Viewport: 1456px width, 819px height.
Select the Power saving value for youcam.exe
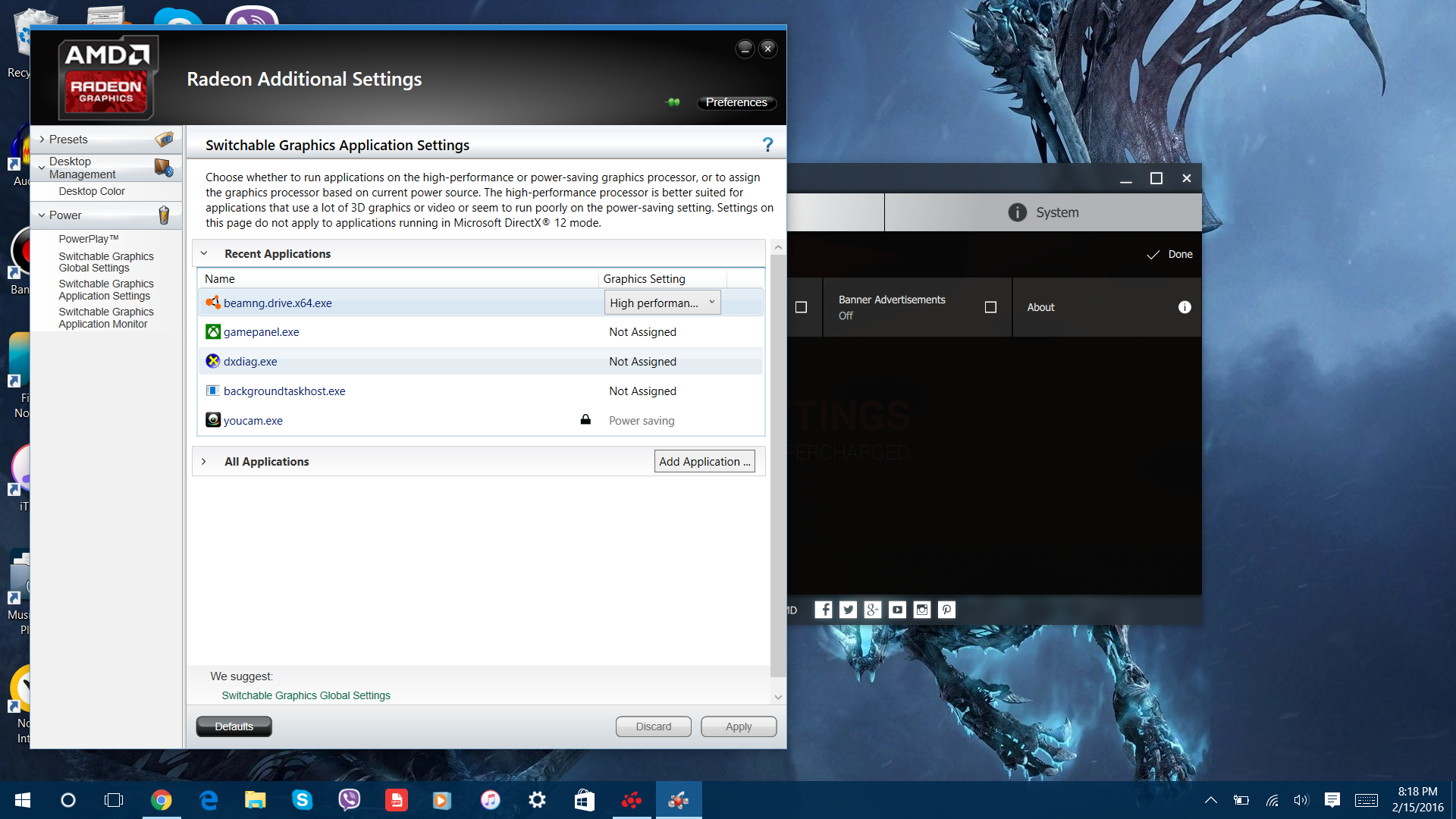(642, 421)
